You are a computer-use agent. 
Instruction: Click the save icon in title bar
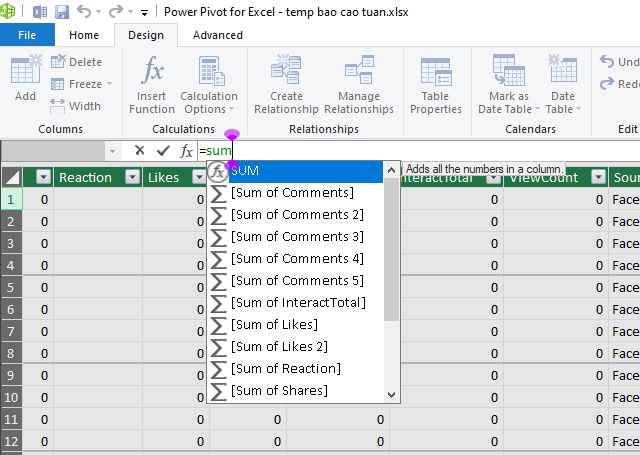click(62, 12)
